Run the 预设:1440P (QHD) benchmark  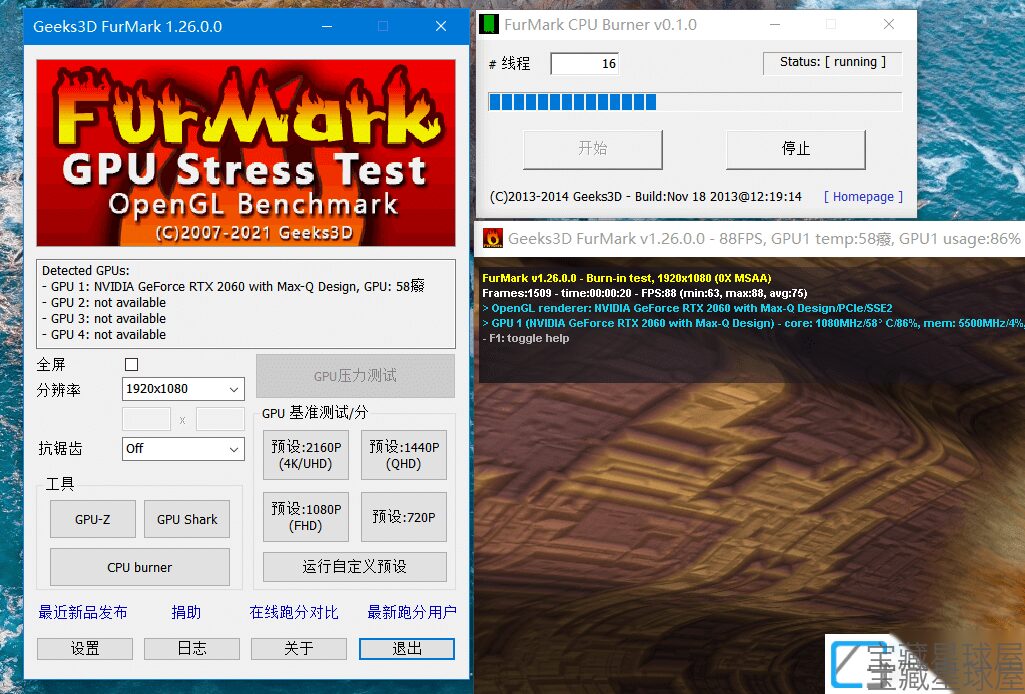pos(404,455)
